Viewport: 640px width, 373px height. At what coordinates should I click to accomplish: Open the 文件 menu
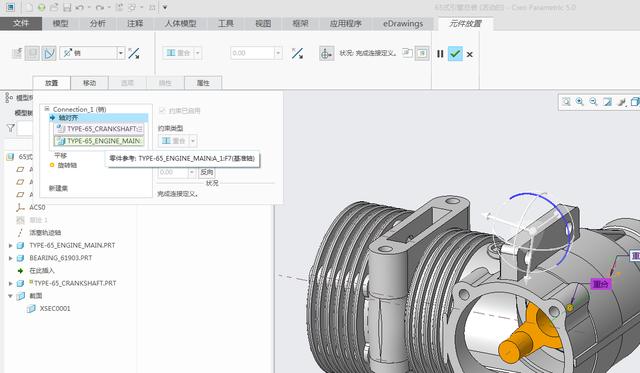tap(21, 23)
